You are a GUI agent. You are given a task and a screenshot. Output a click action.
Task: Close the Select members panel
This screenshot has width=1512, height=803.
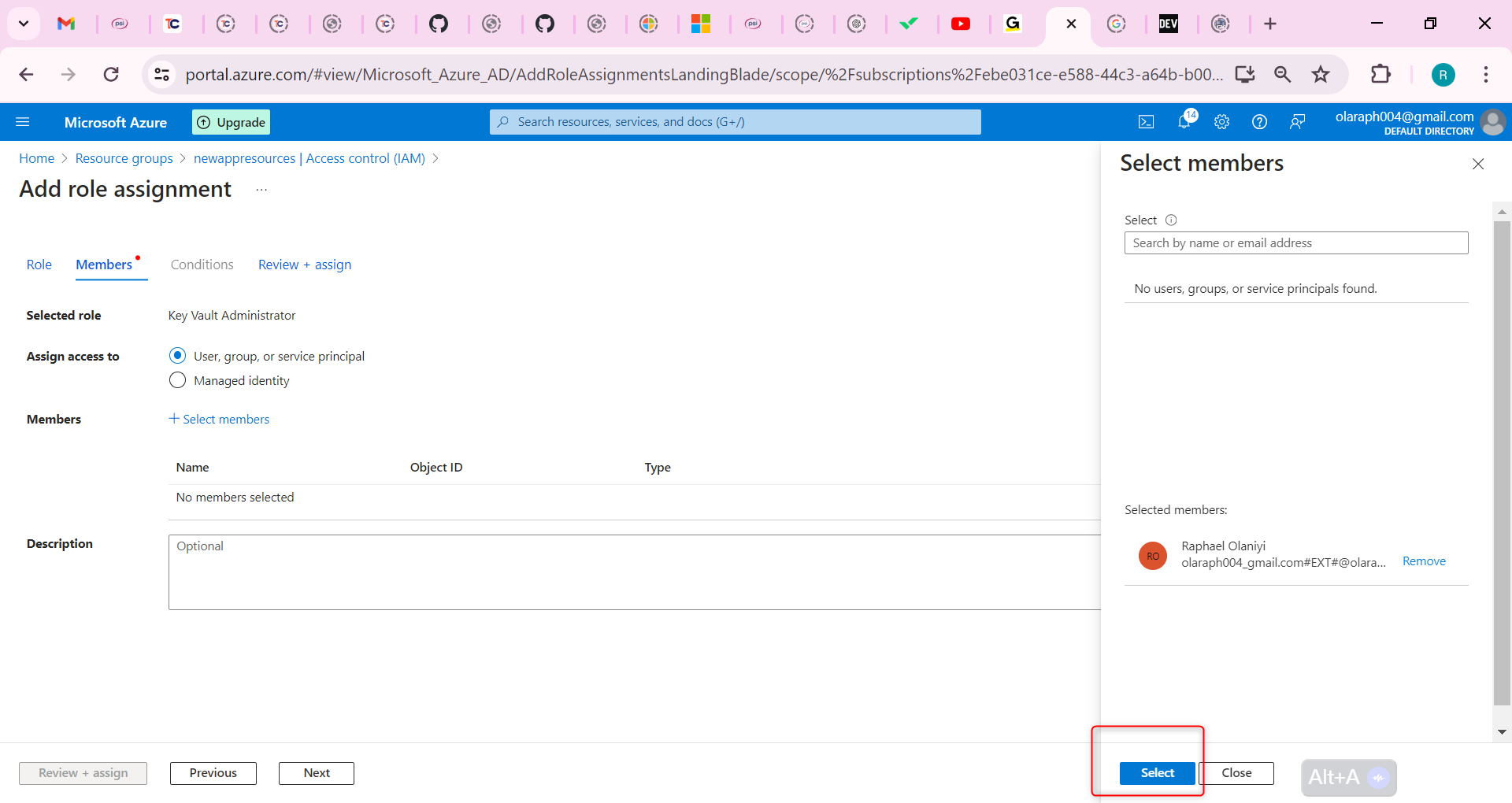(1478, 164)
